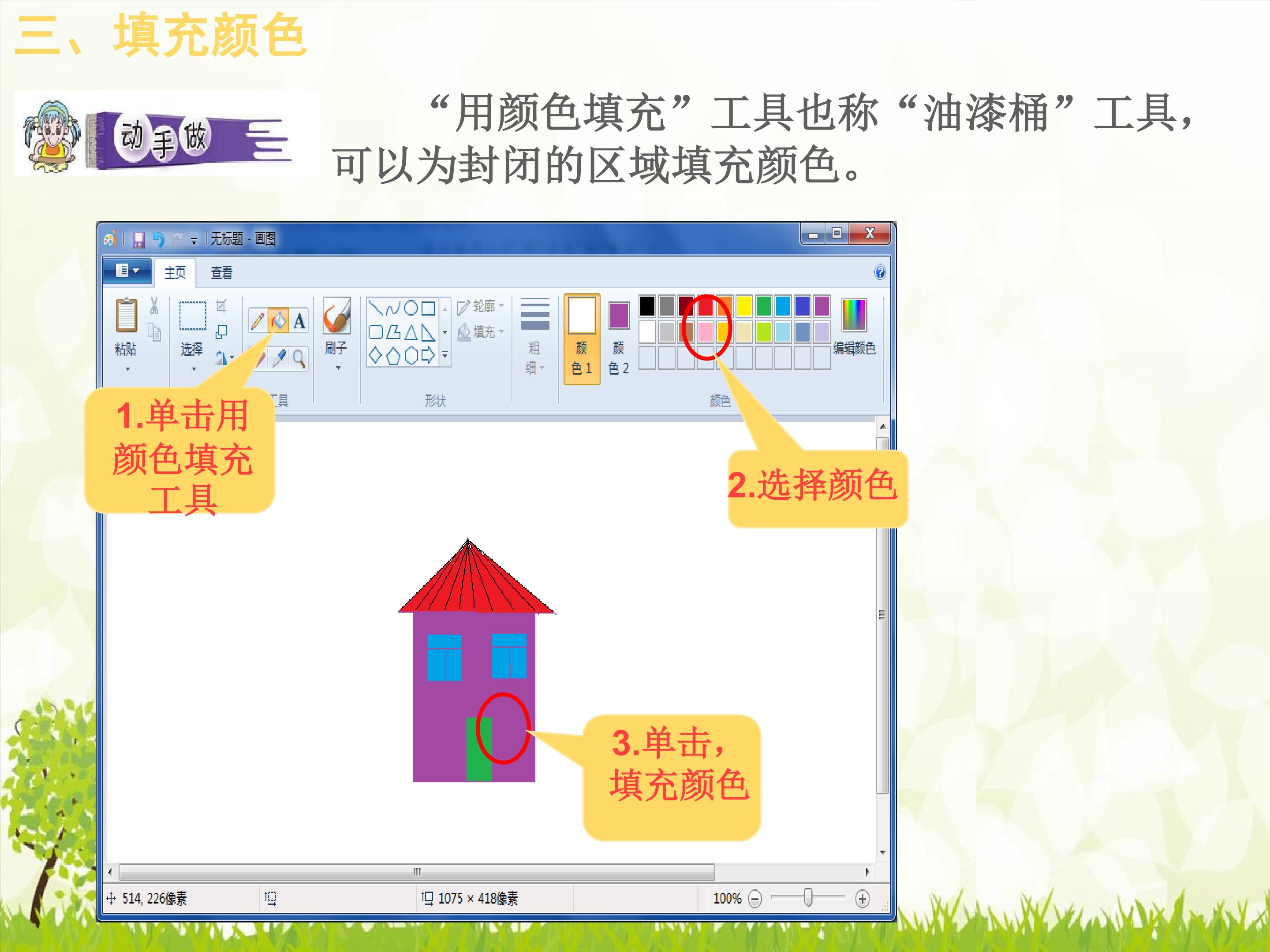Open the Size (粗细) dropdown
The width and height of the screenshot is (1270, 952).
[535, 336]
